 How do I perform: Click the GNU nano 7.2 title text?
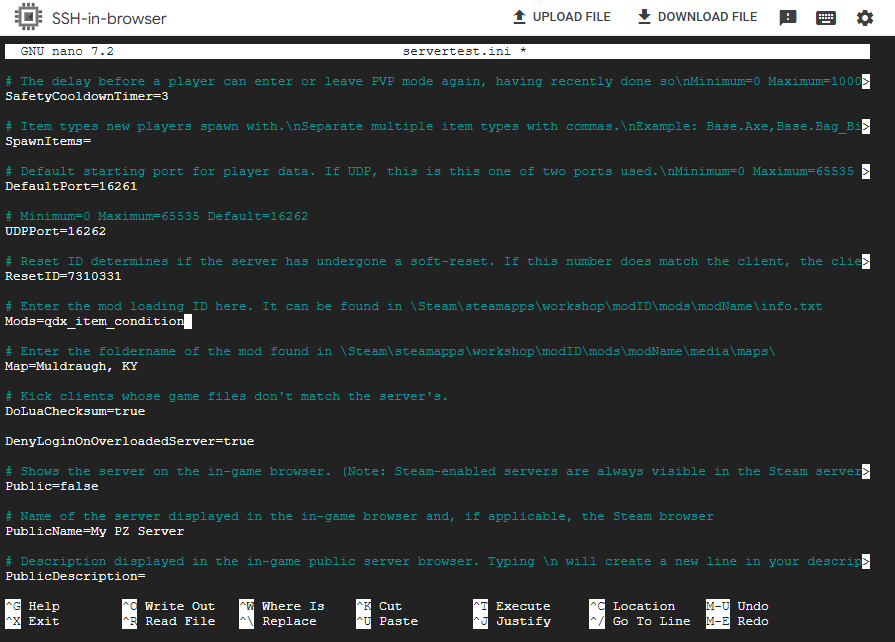coord(67,51)
